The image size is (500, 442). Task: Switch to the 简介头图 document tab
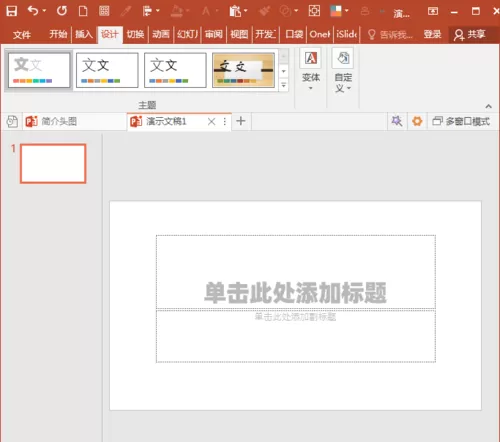point(74,121)
